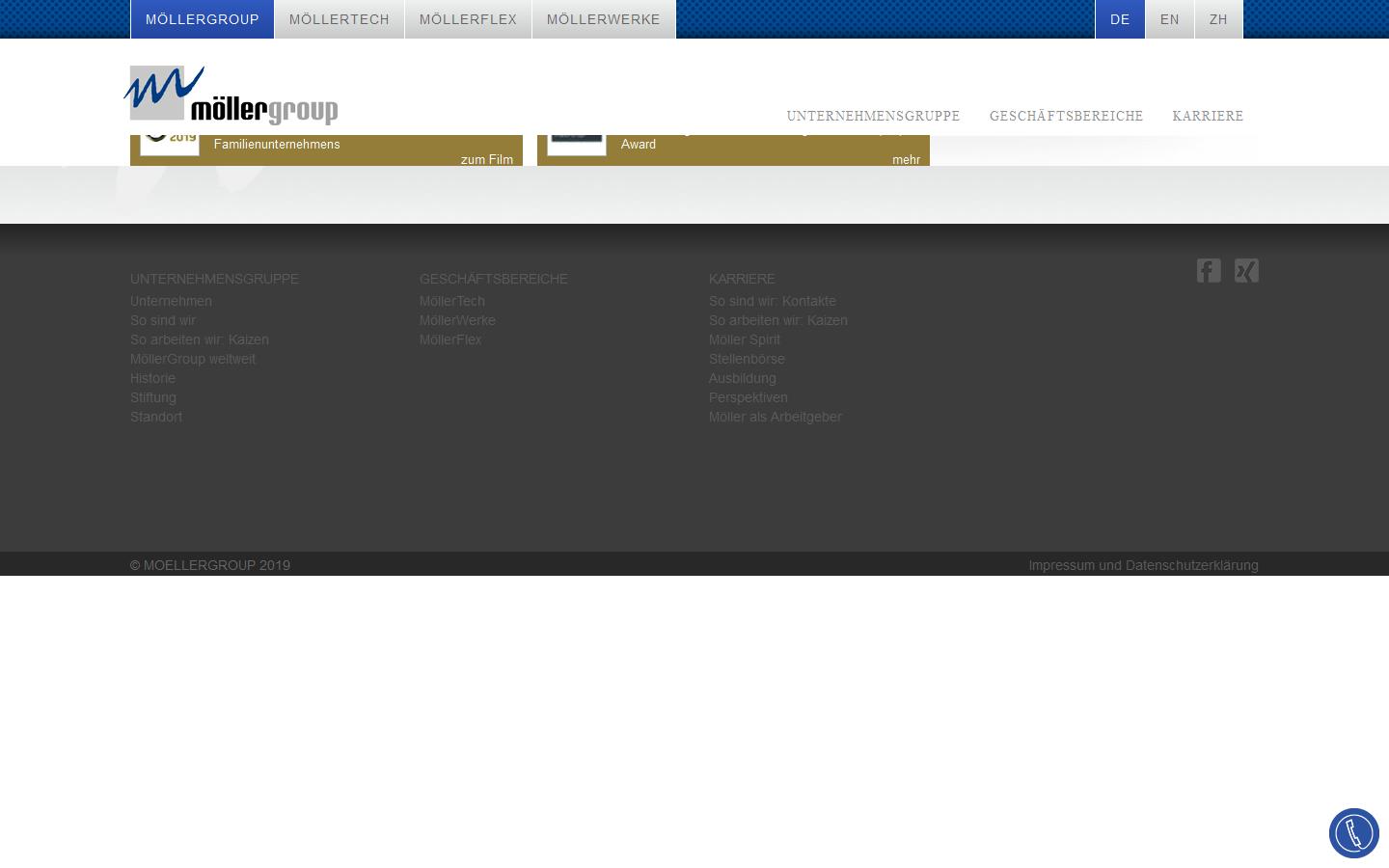This screenshot has height=868, width=1389.
Task: Select the MöllerWerke tab
Action: tap(603, 19)
